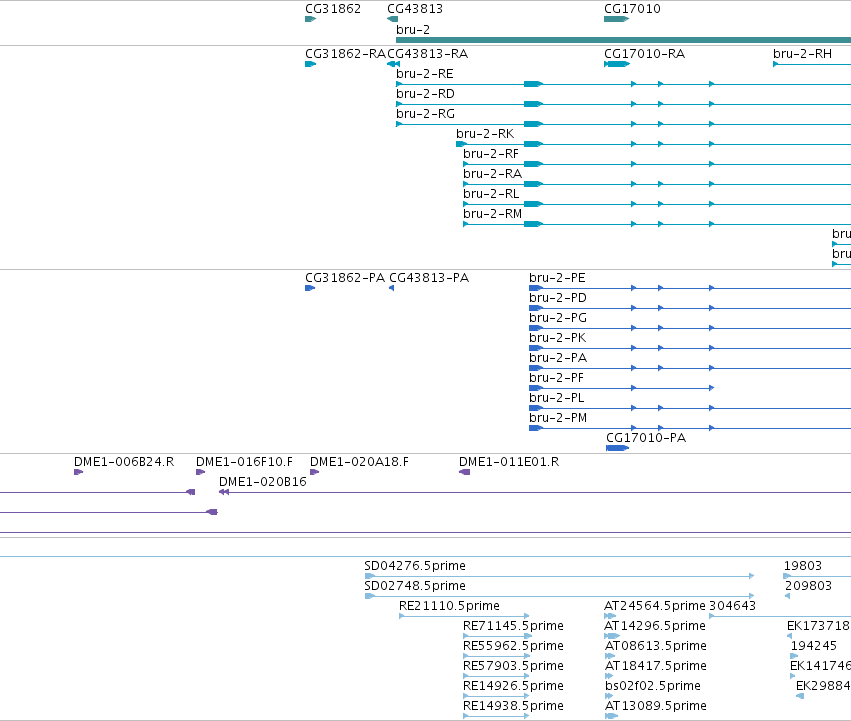
Task: Click the bru-2-RD transcript label
Action: pos(425,94)
